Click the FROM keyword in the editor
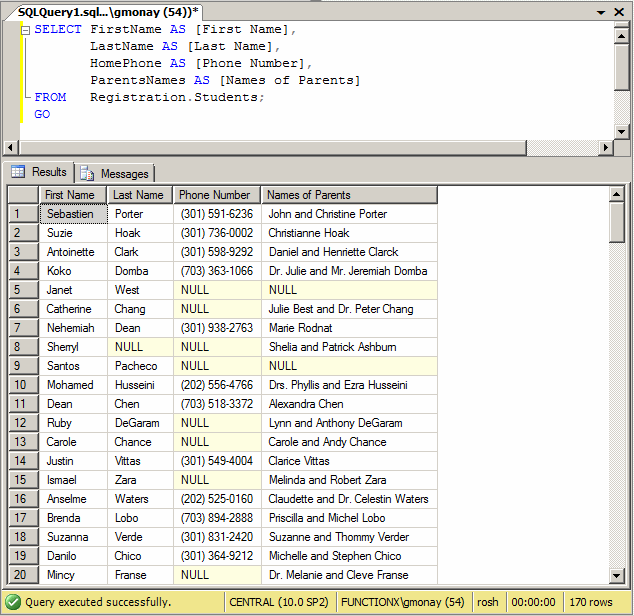This screenshot has height=616, width=634. (x=50, y=97)
